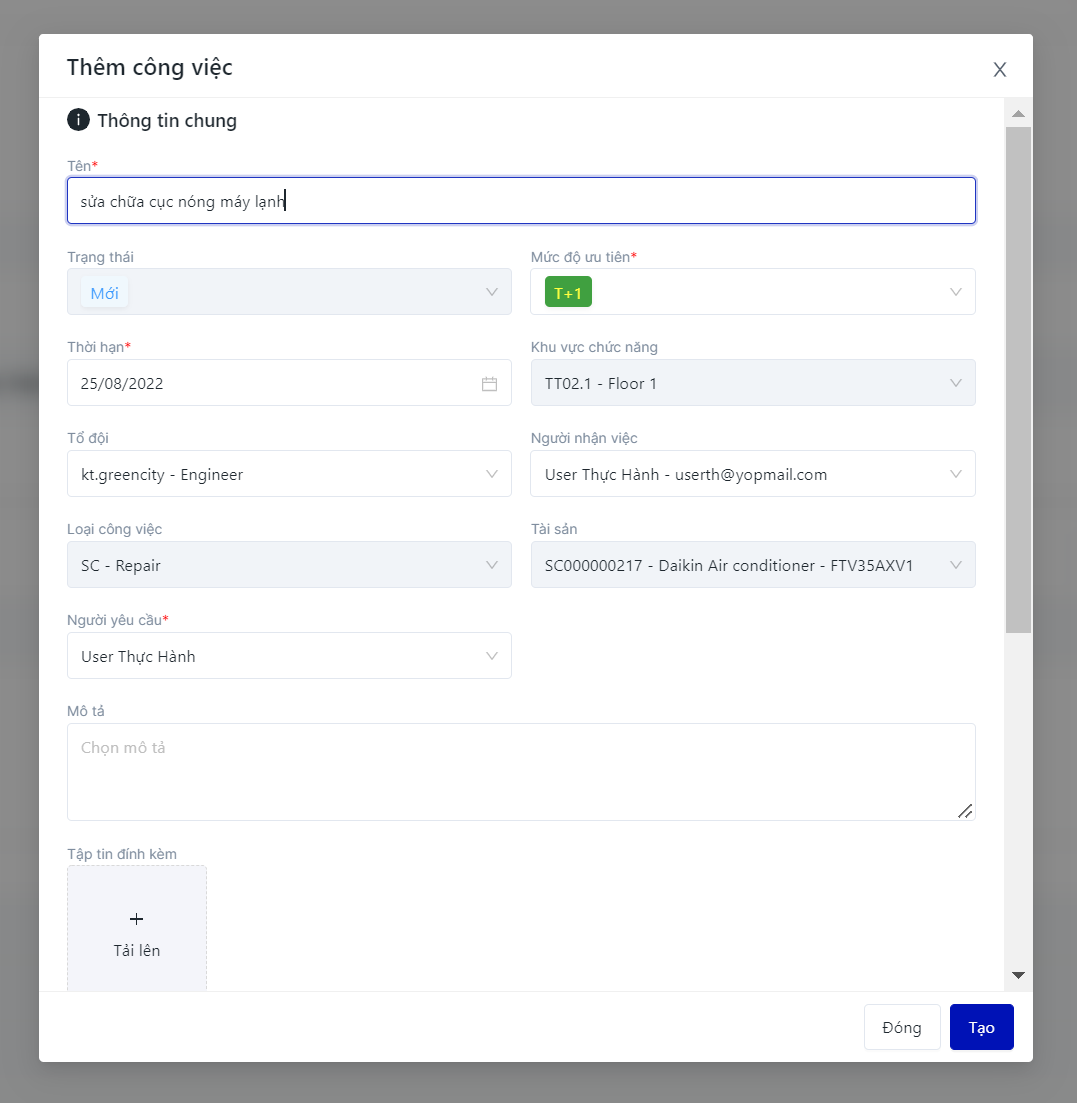1077x1103 pixels.
Task: Click the scrollbar down arrow
Action: (x=1018, y=975)
